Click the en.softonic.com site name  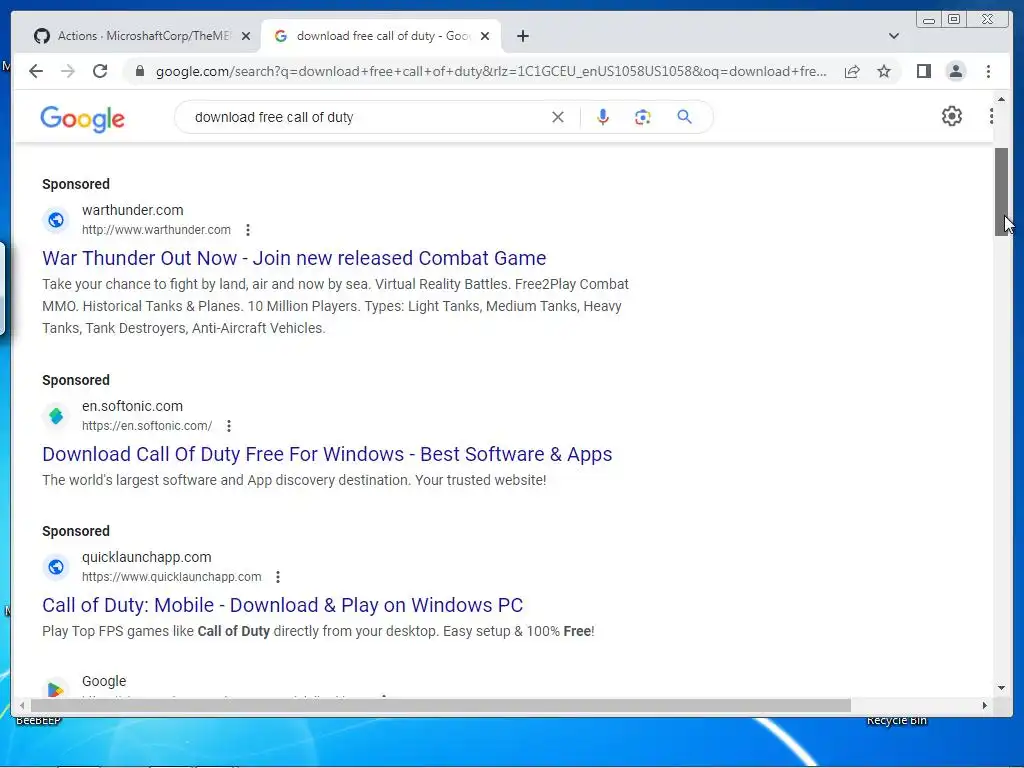click(x=132, y=406)
